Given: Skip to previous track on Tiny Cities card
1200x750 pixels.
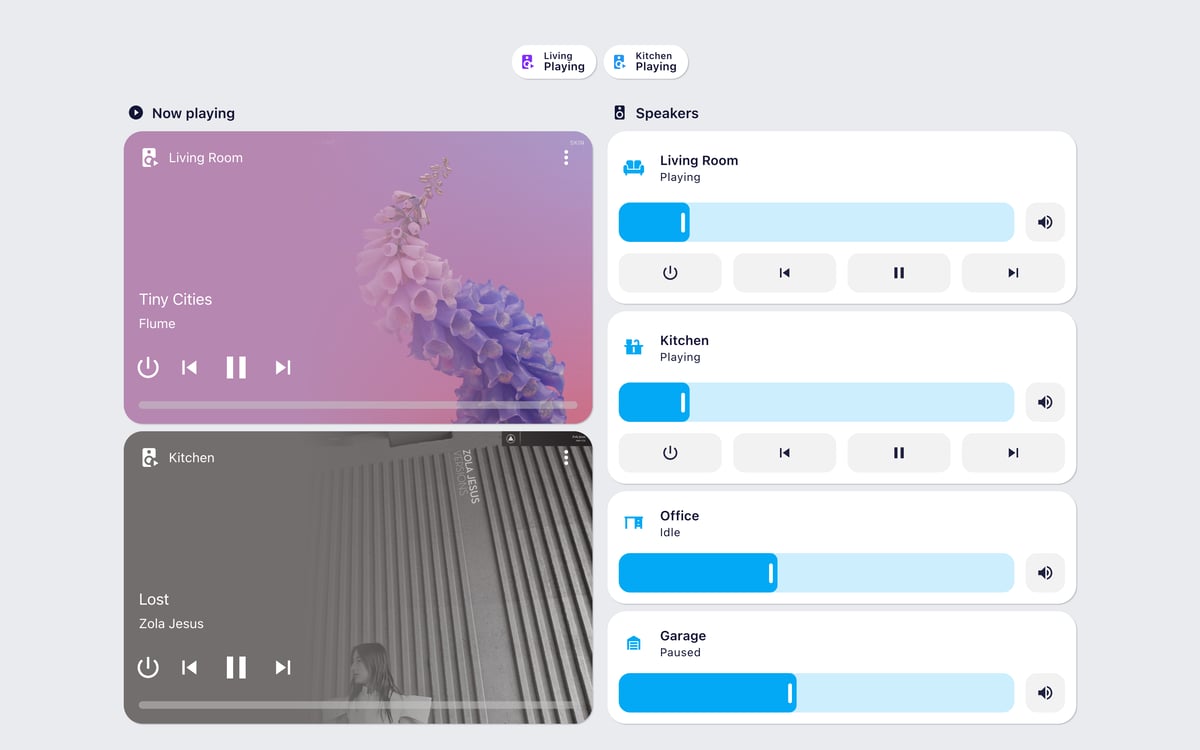Looking at the screenshot, I should point(189,367).
